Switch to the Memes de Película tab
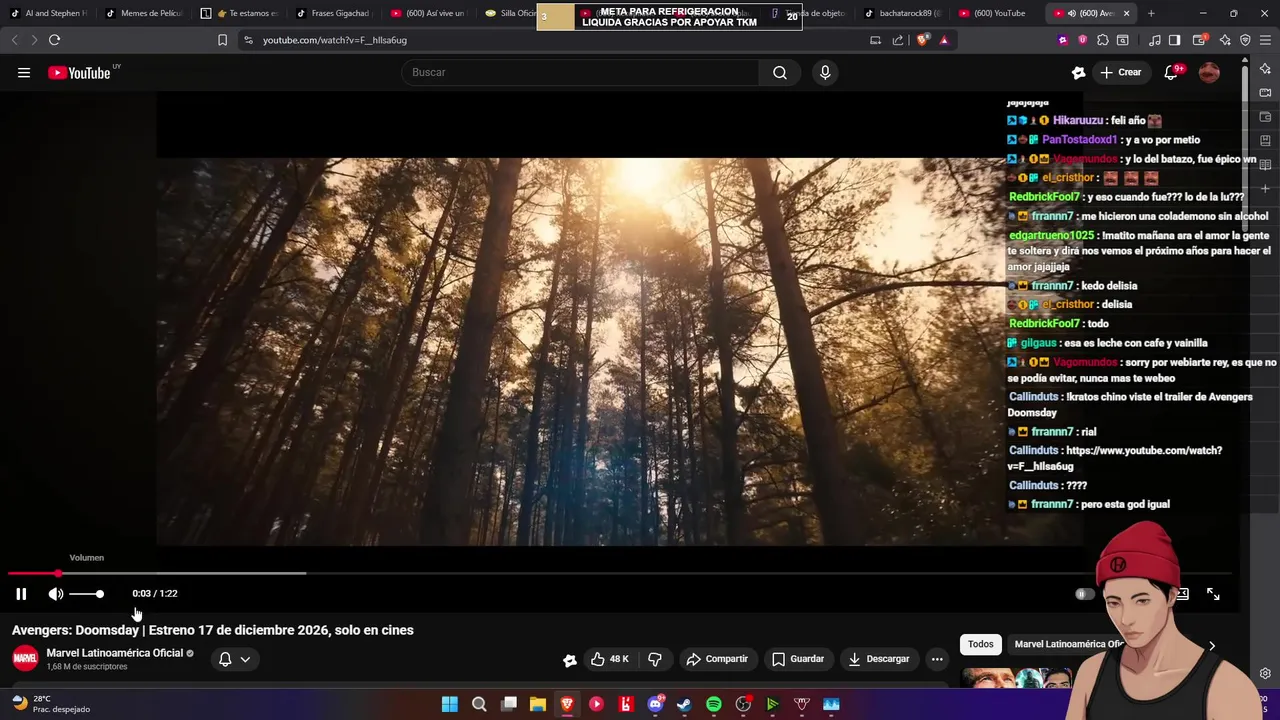This screenshot has height=720, width=1280. [x=145, y=13]
